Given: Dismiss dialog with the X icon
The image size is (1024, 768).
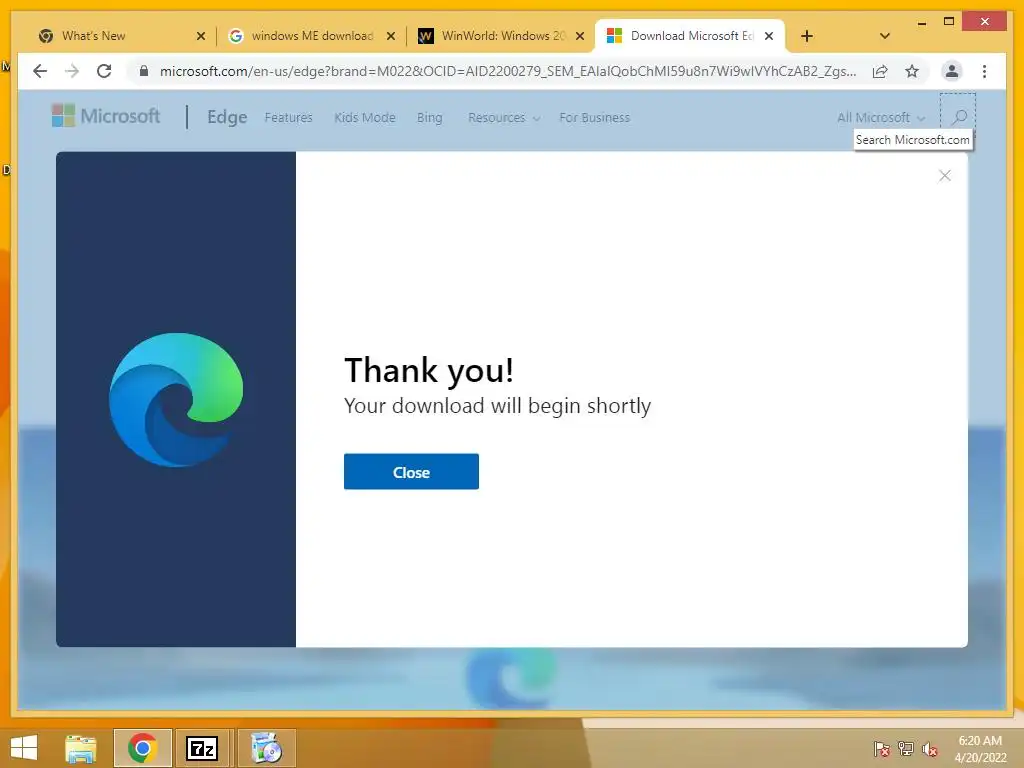Looking at the screenshot, I should click(944, 176).
